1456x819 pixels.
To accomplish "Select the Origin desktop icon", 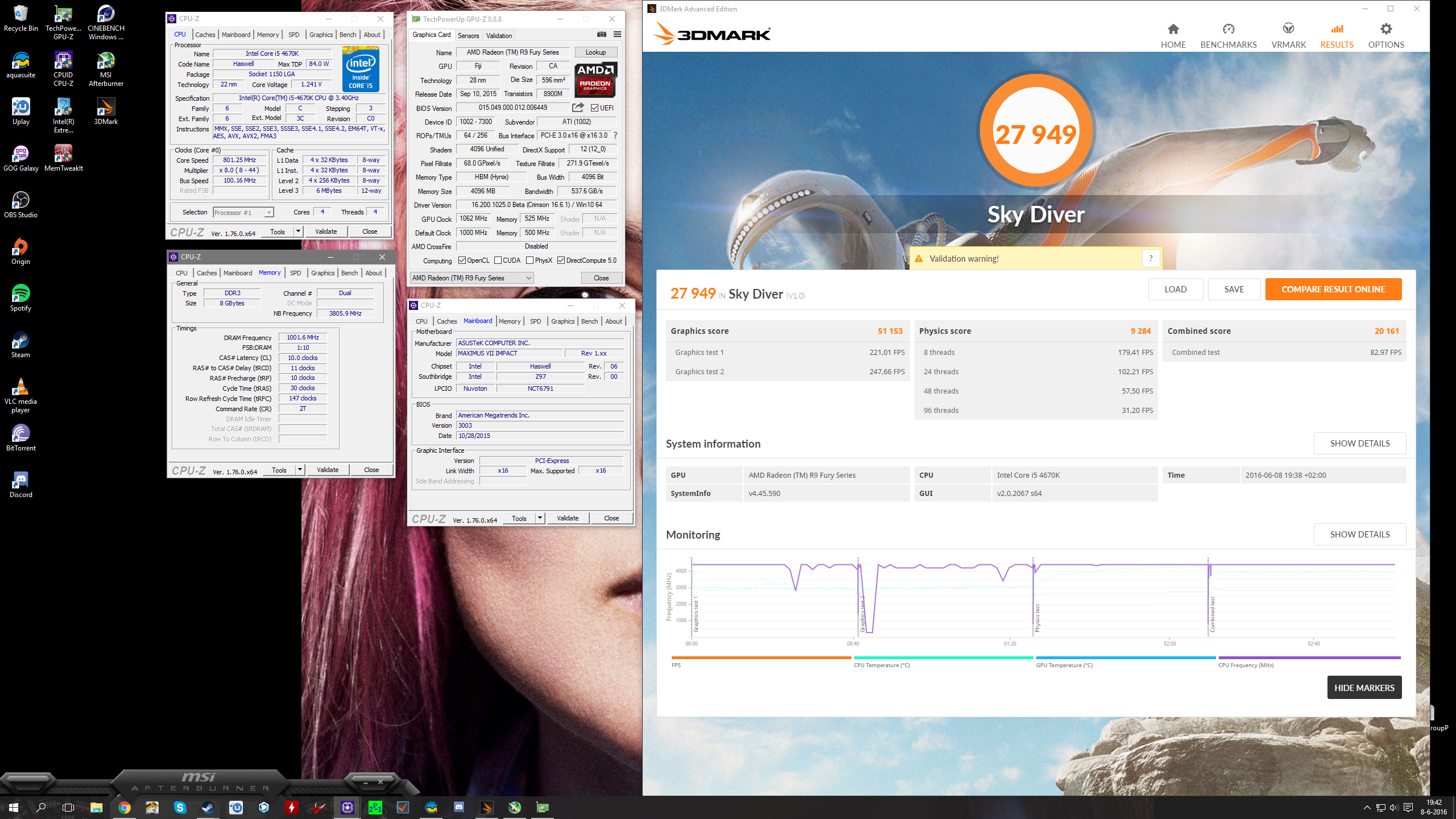I will coord(20,251).
